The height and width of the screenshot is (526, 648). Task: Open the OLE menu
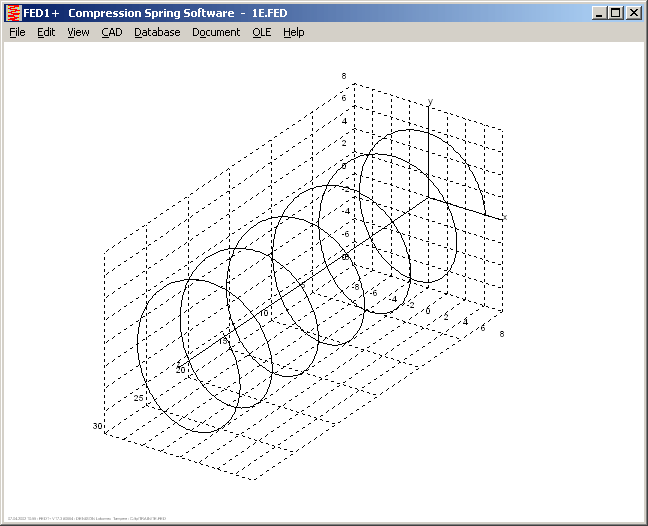pyautogui.click(x=261, y=32)
